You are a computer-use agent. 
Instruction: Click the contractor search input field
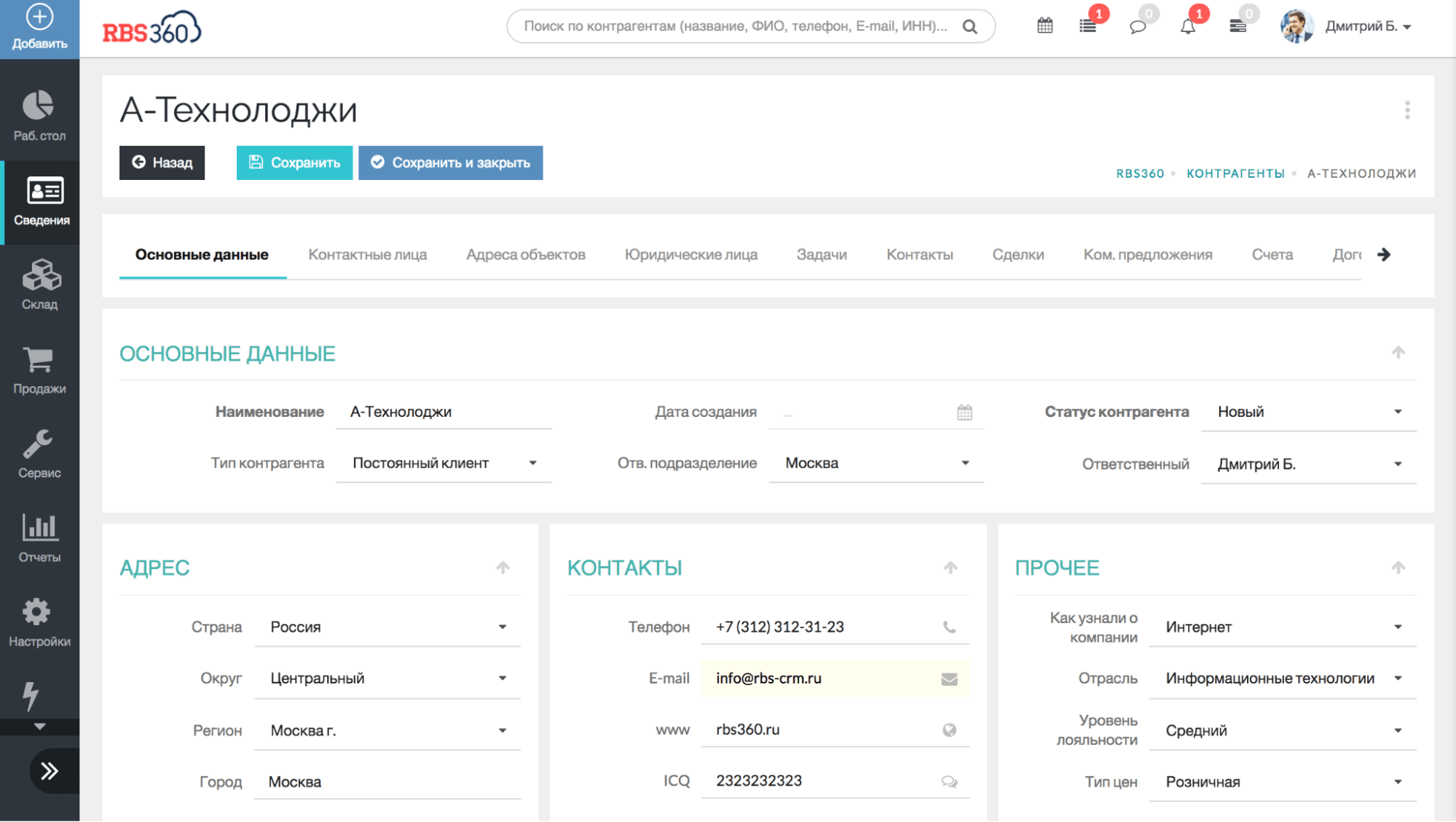click(736, 26)
